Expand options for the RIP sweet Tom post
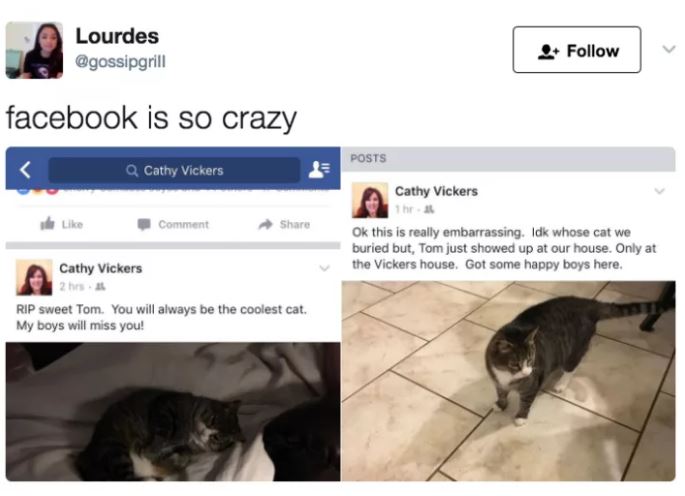 tap(324, 268)
